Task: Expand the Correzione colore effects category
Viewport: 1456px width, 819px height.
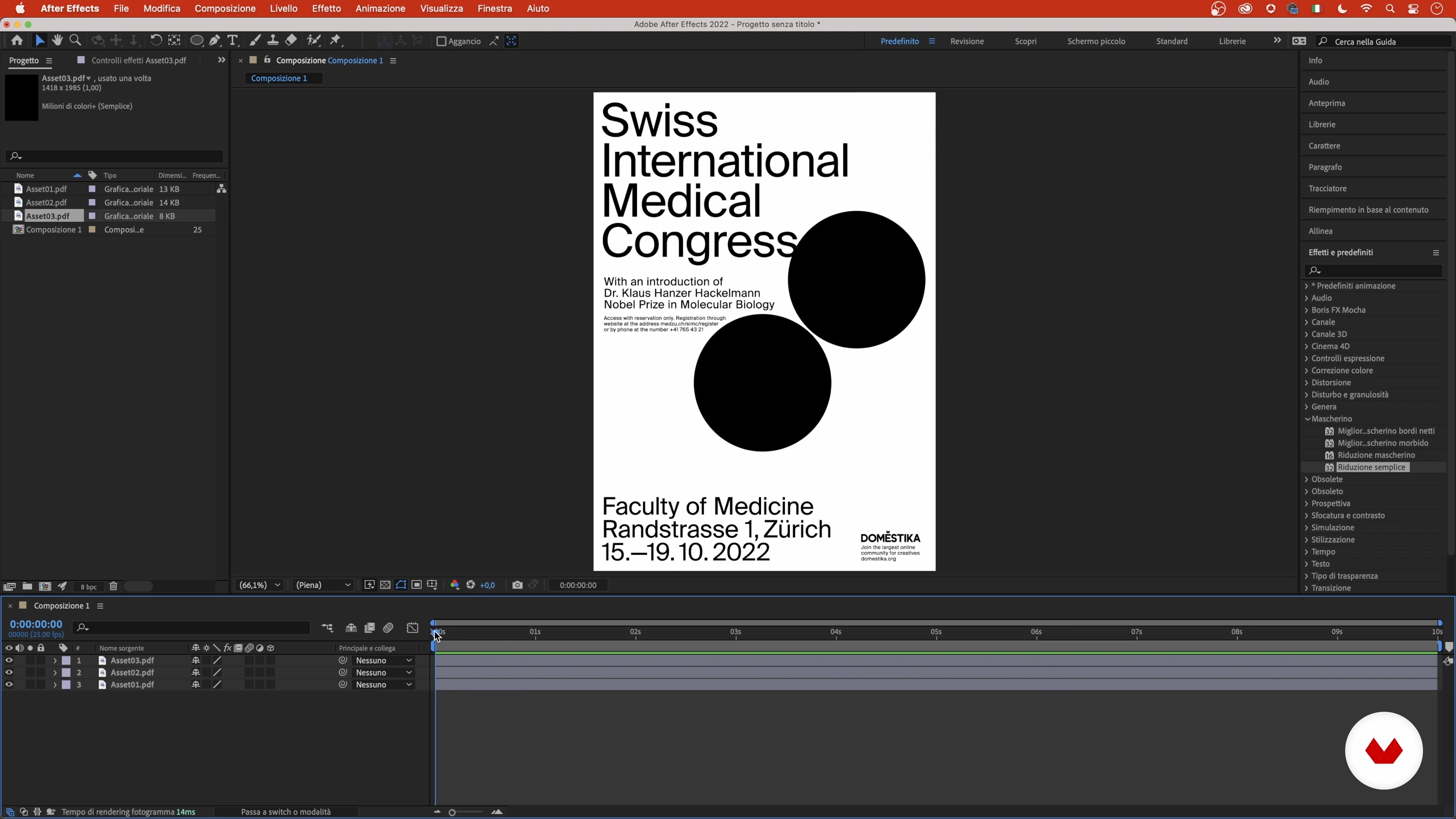Action: click(1342, 370)
